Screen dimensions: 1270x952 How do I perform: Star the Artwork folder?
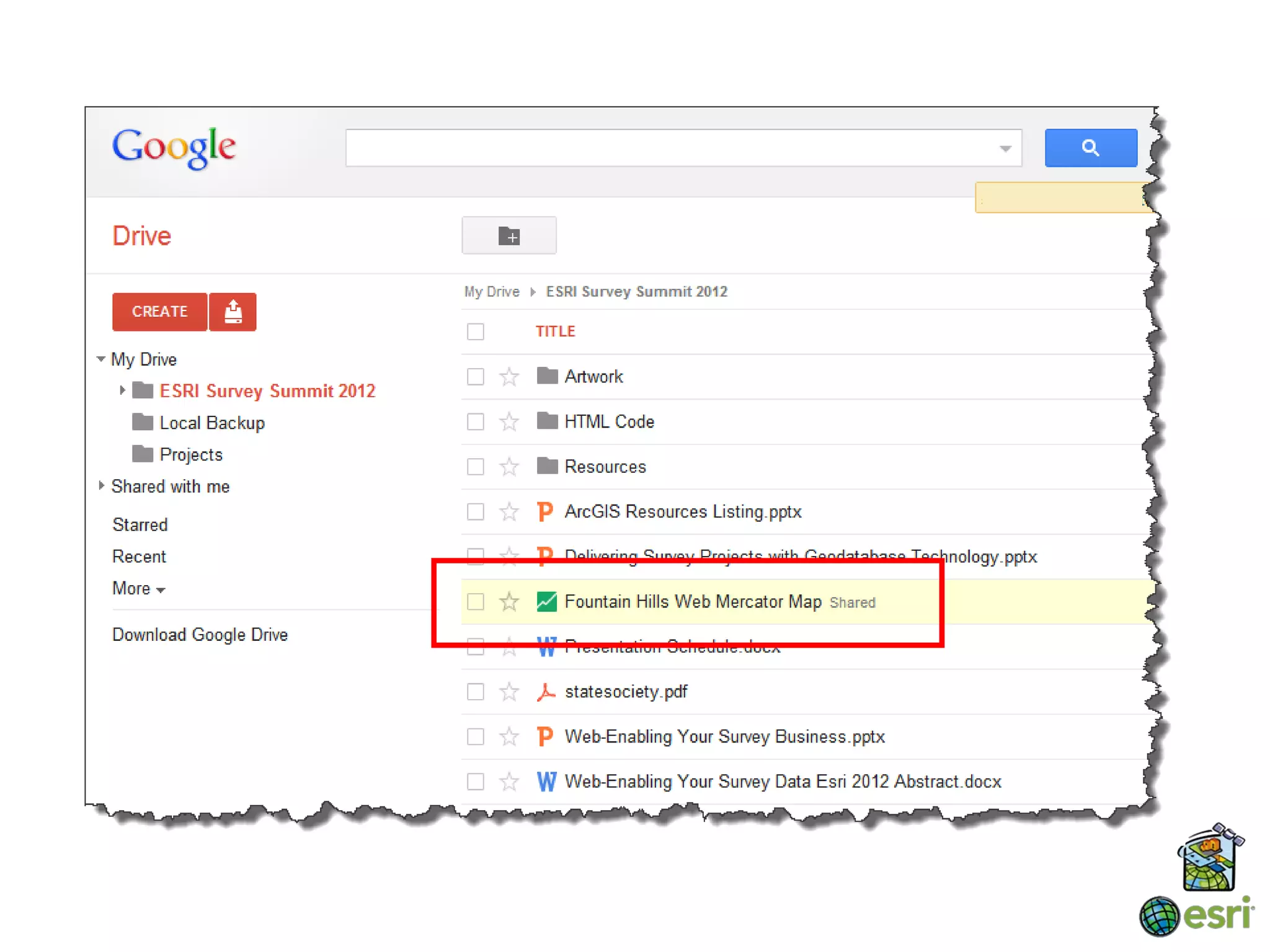509,376
